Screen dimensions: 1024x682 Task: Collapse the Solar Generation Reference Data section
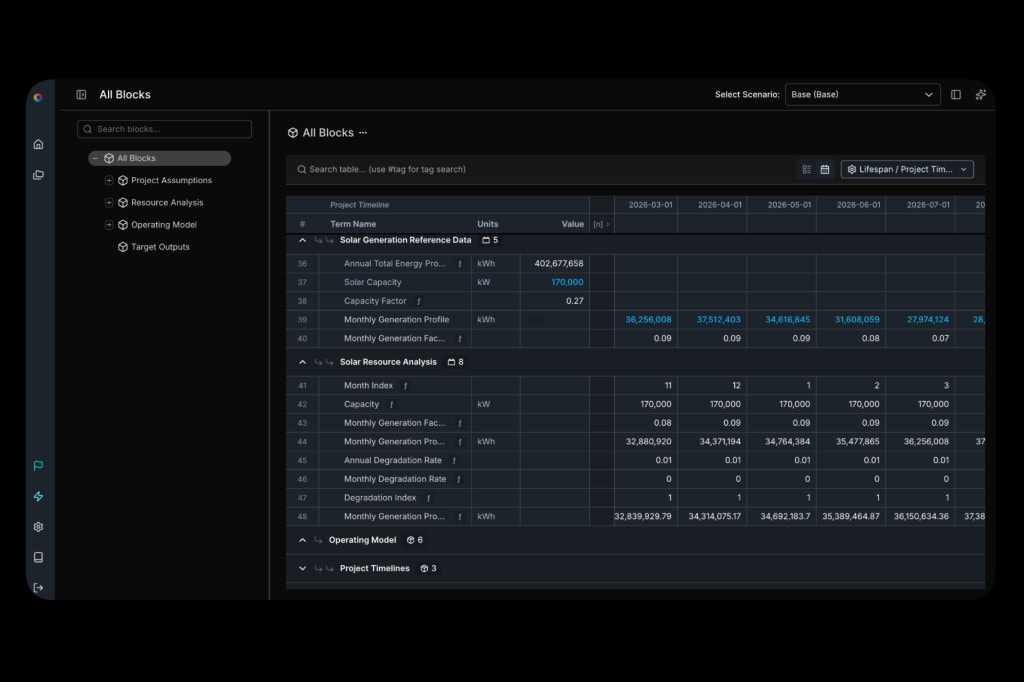302,240
